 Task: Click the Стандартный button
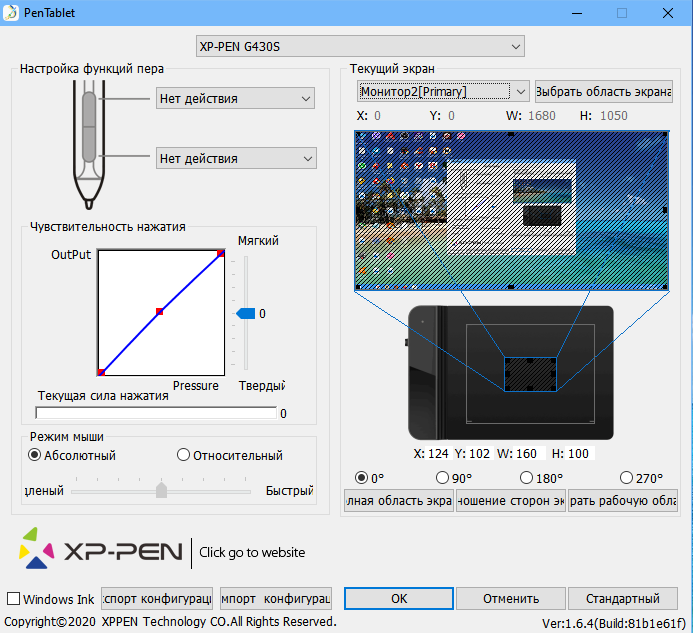click(x=623, y=599)
